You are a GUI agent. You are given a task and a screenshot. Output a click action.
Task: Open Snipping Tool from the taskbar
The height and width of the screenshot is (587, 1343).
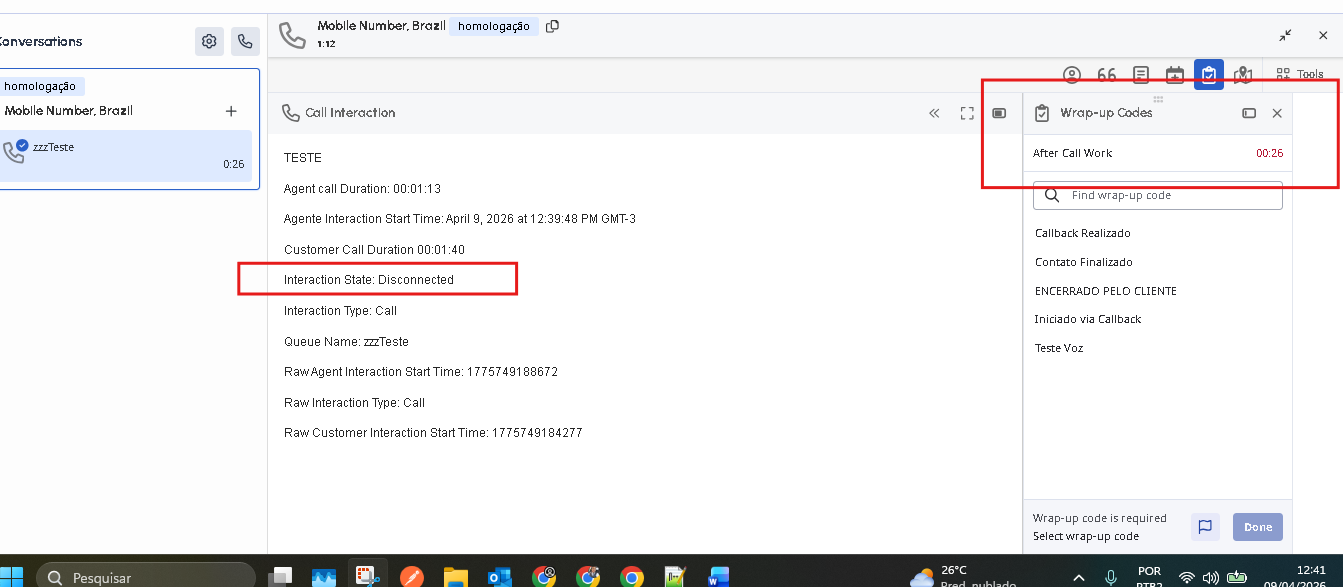(367, 577)
